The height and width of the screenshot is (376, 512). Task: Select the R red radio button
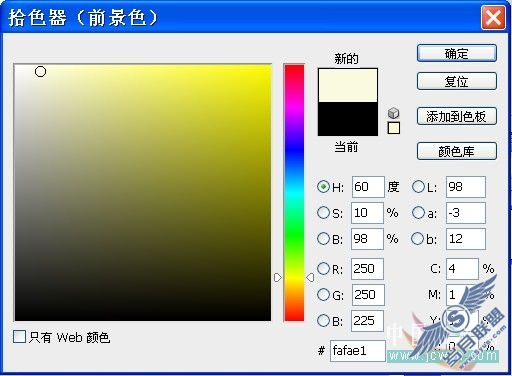pos(323,268)
